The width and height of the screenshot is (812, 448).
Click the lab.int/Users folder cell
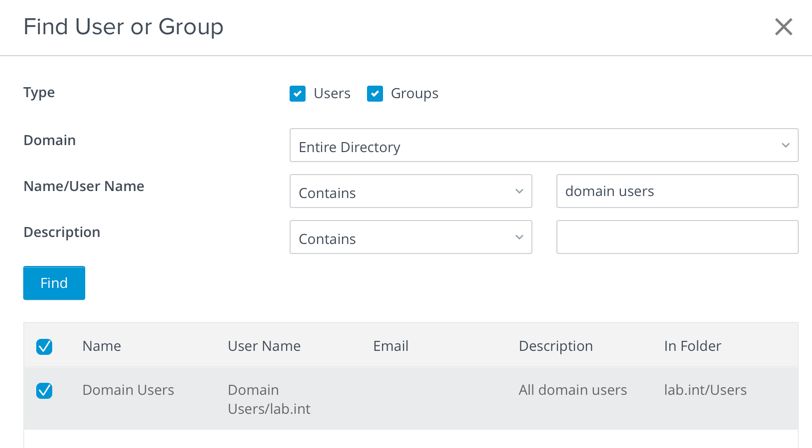point(705,390)
